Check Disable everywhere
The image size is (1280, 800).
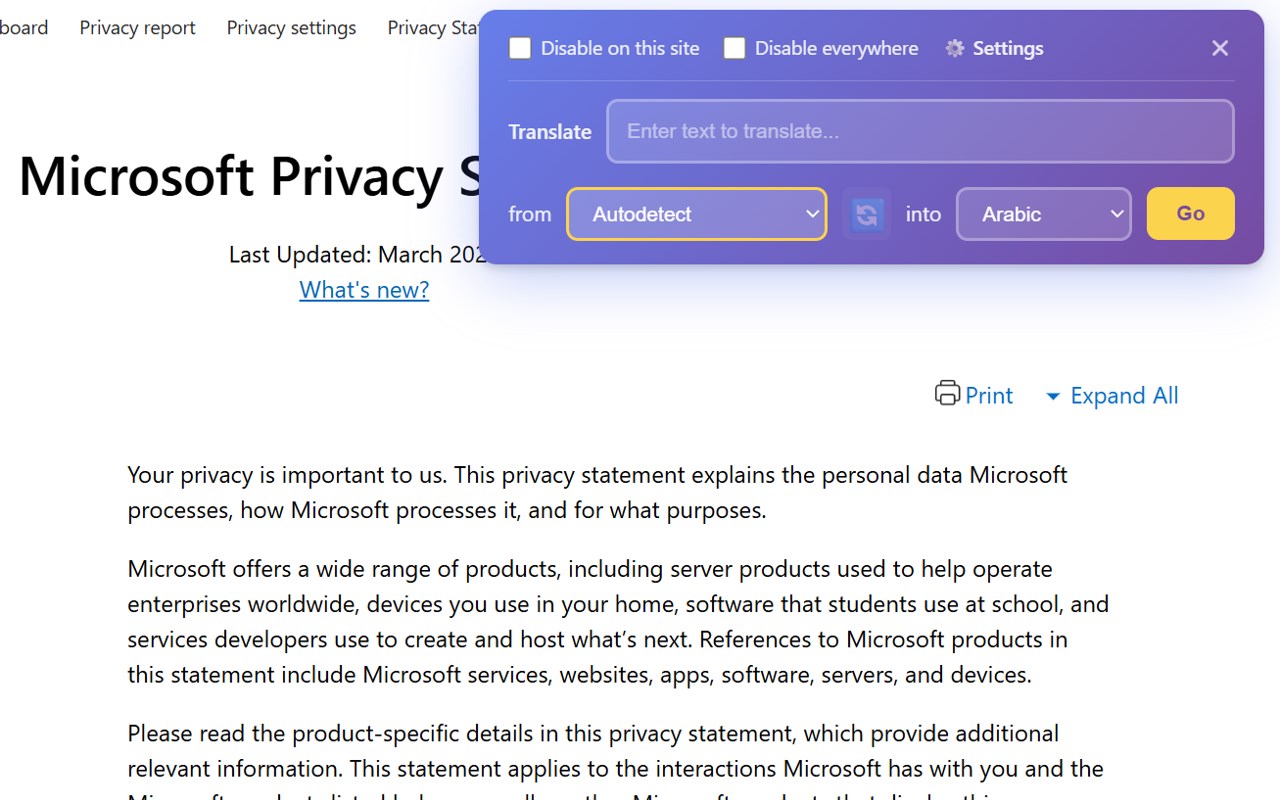734,48
